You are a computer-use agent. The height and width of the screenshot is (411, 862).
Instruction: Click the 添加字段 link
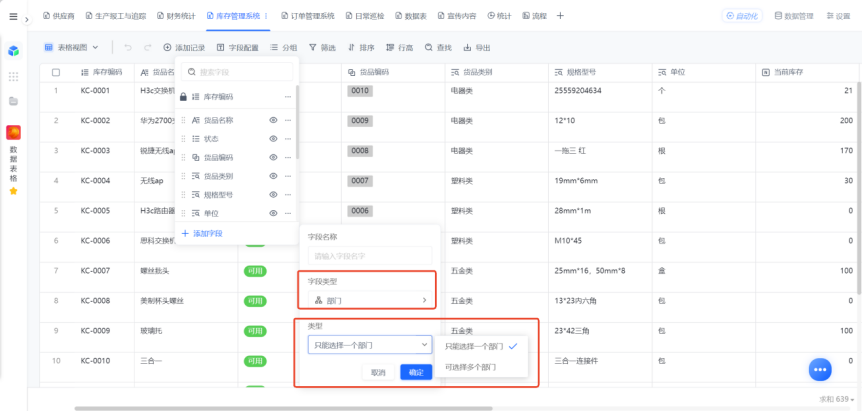(202, 234)
